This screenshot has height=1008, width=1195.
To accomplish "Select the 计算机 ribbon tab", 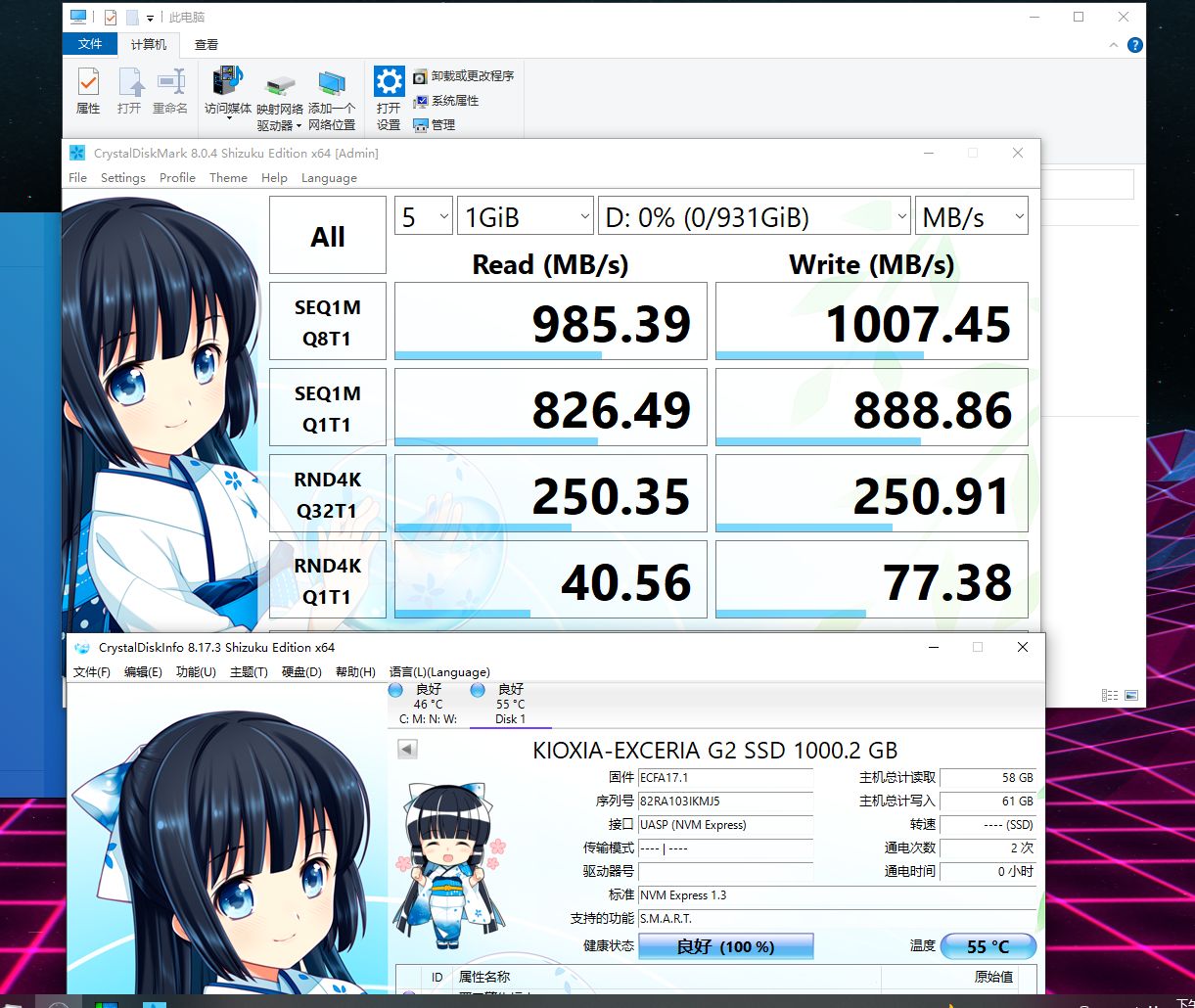I will 149,44.
